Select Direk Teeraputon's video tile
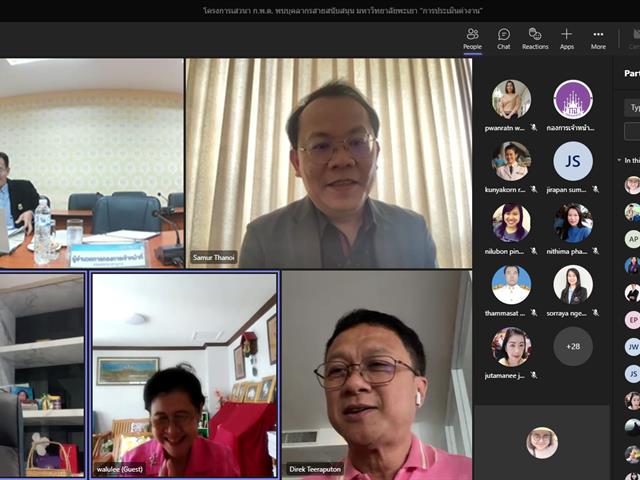 point(377,375)
